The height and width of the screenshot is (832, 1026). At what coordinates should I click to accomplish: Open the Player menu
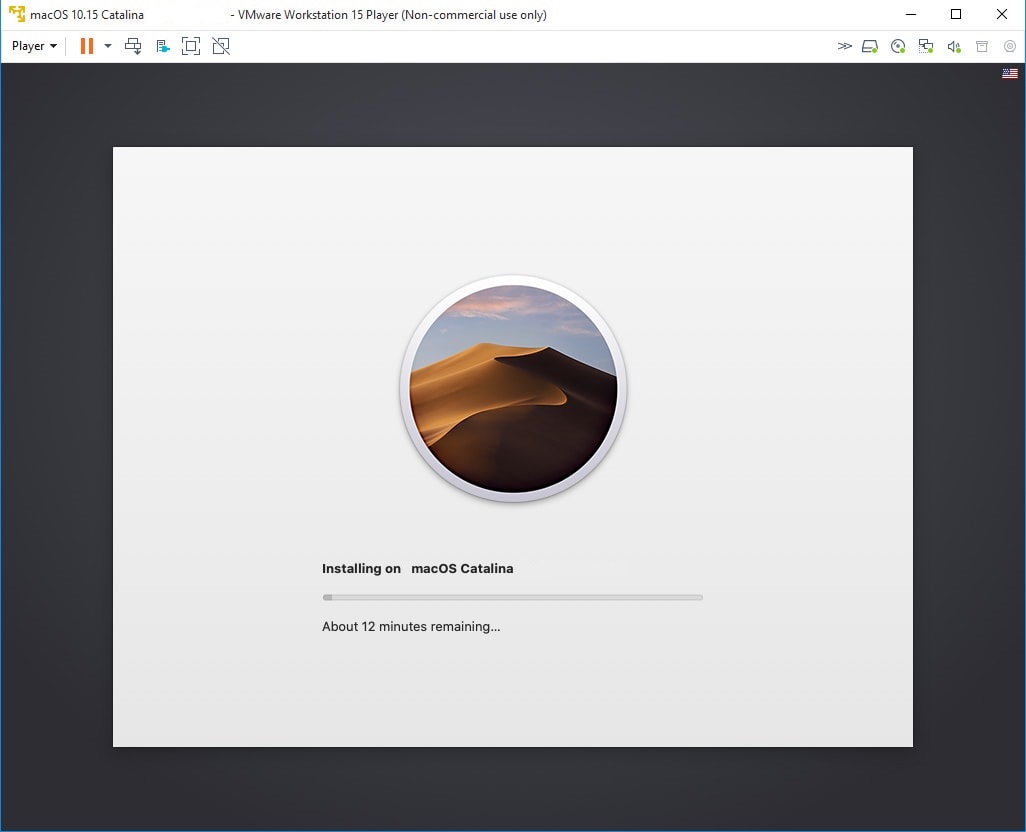click(28, 45)
